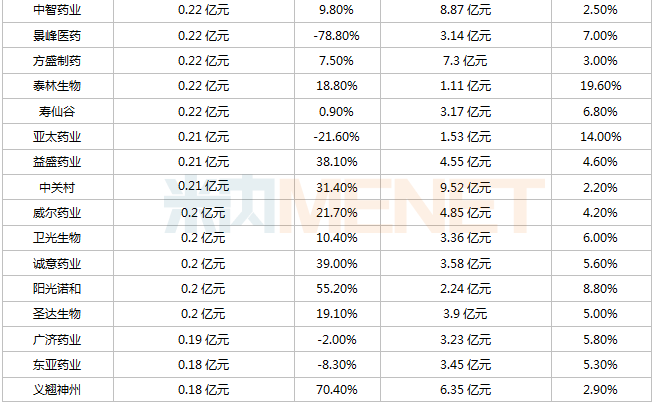Click the 圣达生物 company cell
Viewport: 654px width, 404px height.
[57, 314]
